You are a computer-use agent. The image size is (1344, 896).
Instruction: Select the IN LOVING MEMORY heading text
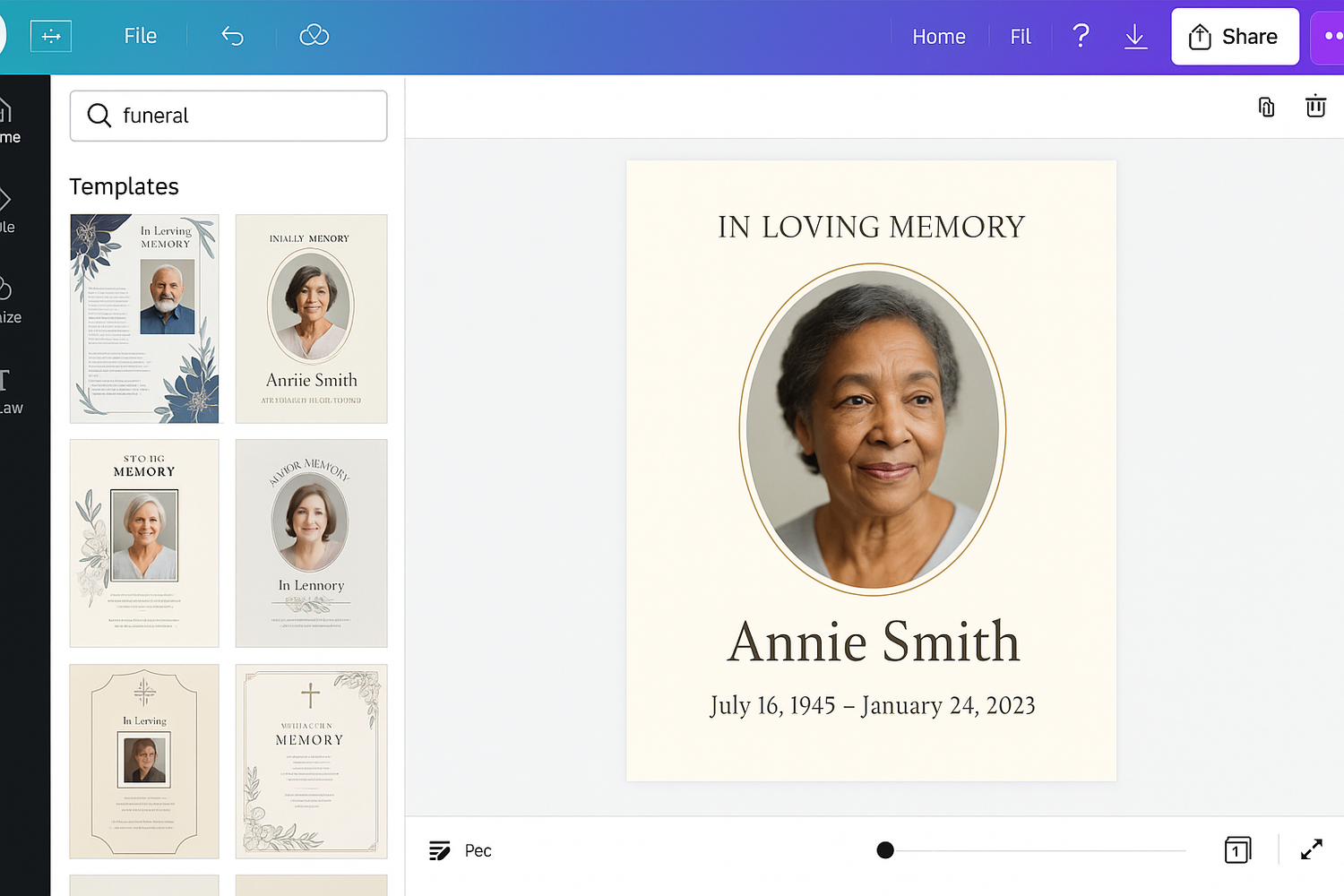click(871, 227)
